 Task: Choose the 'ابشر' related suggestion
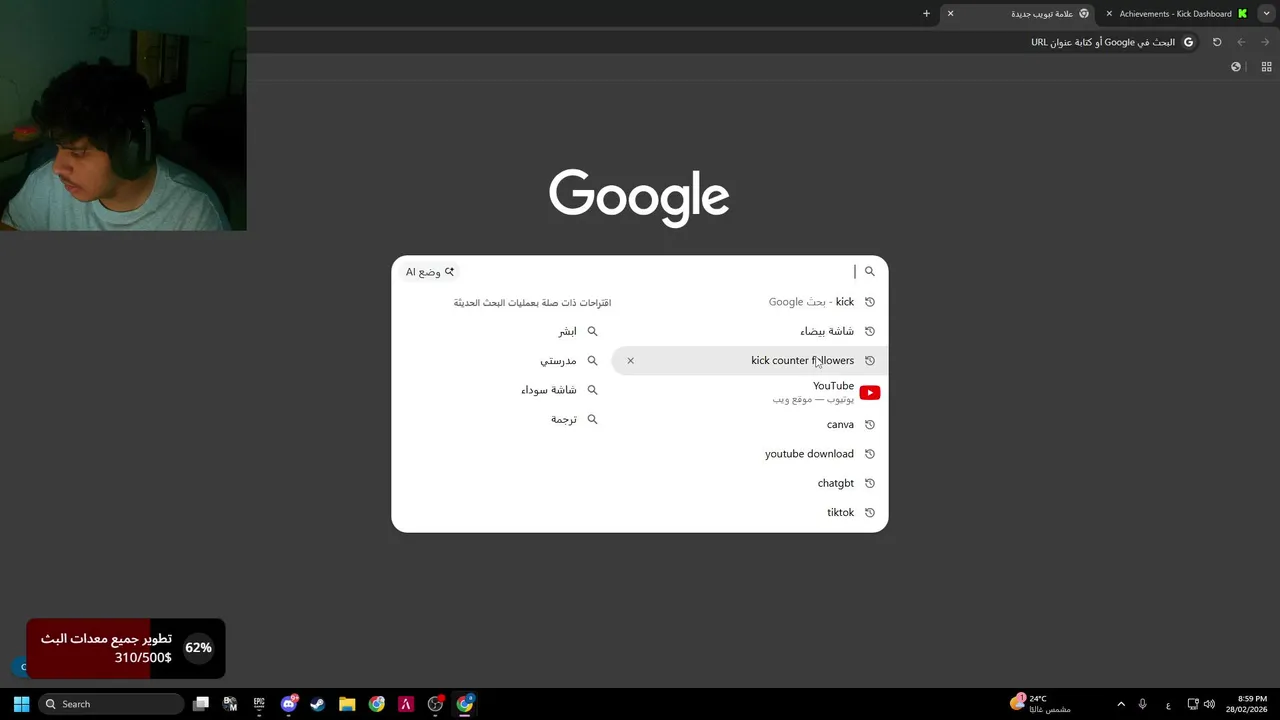pos(567,331)
